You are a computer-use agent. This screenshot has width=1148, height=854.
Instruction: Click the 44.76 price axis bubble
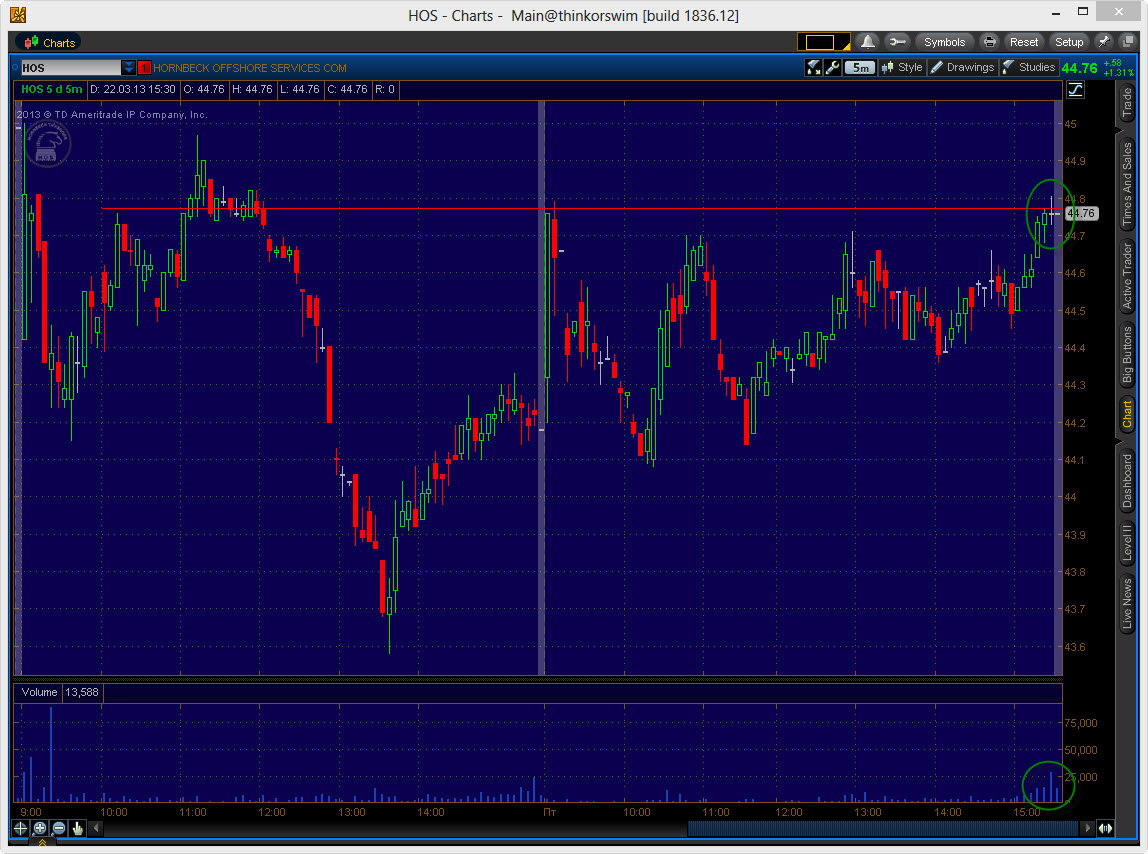1081,213
